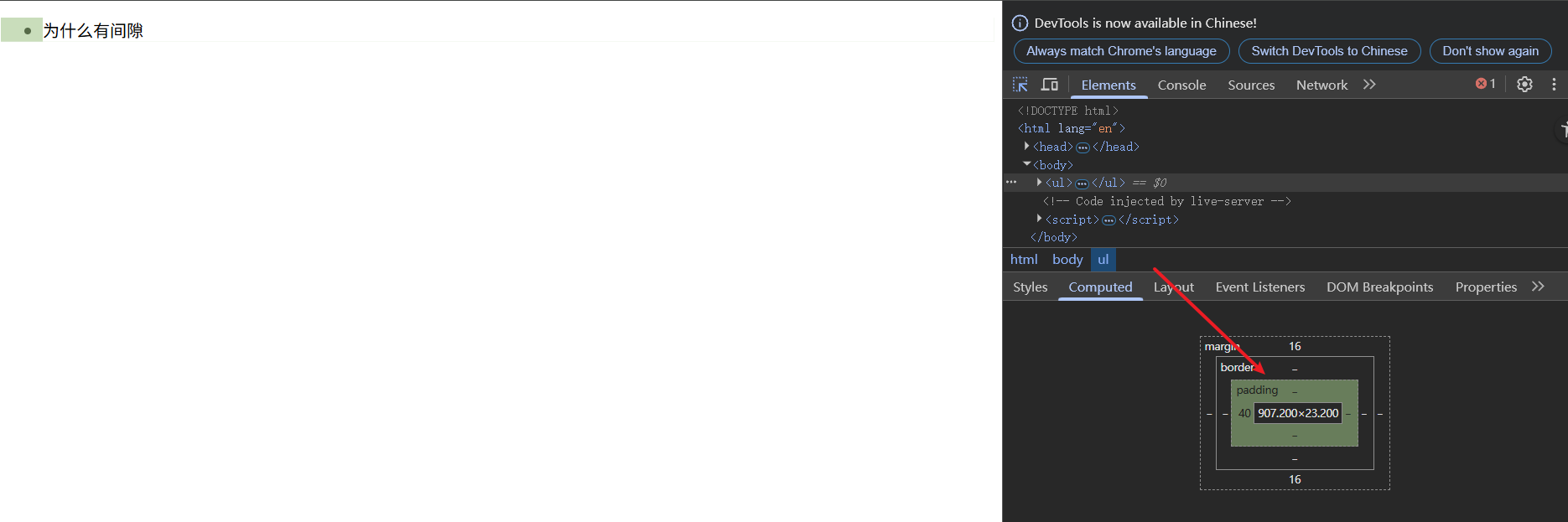Select the Computed sidebar tab
This screenshot has width=1568, height=522.
pos(1100,287)
